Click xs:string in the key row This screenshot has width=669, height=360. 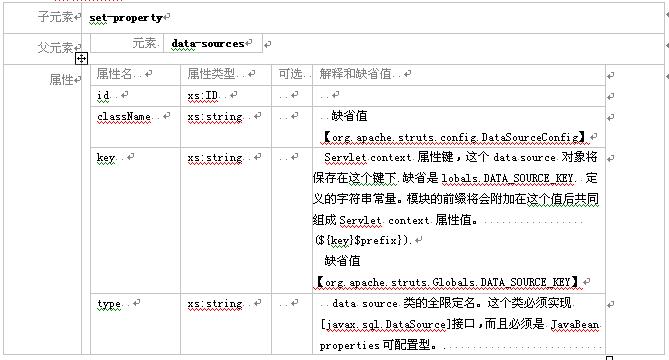(215, 158)
